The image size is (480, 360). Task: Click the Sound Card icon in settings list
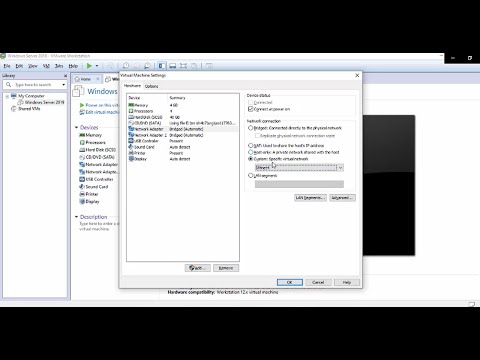point(131,147)
